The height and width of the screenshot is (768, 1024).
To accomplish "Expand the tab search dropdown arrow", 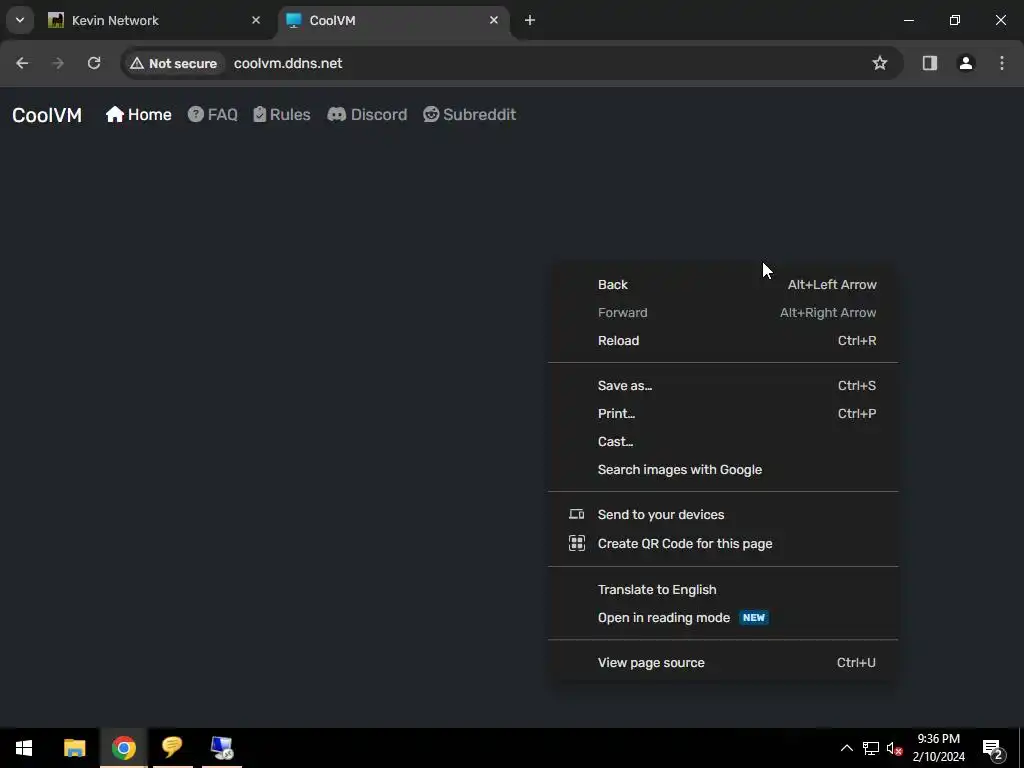I will [20, 20].
